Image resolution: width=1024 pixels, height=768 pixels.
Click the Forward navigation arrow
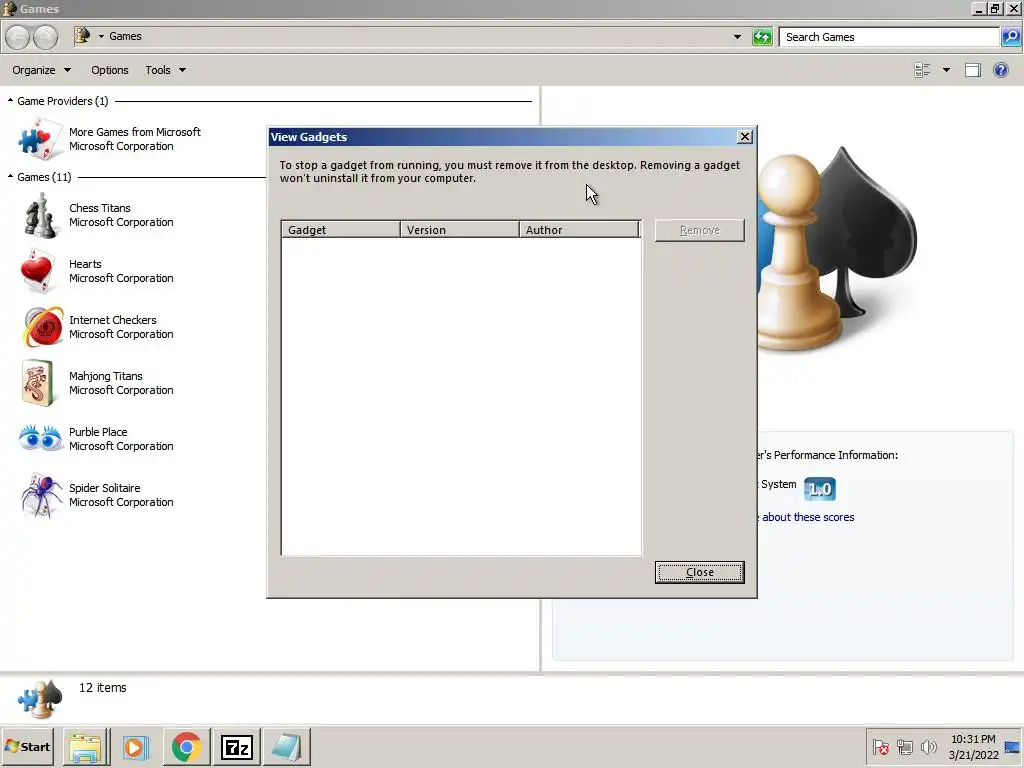[44, 37]
